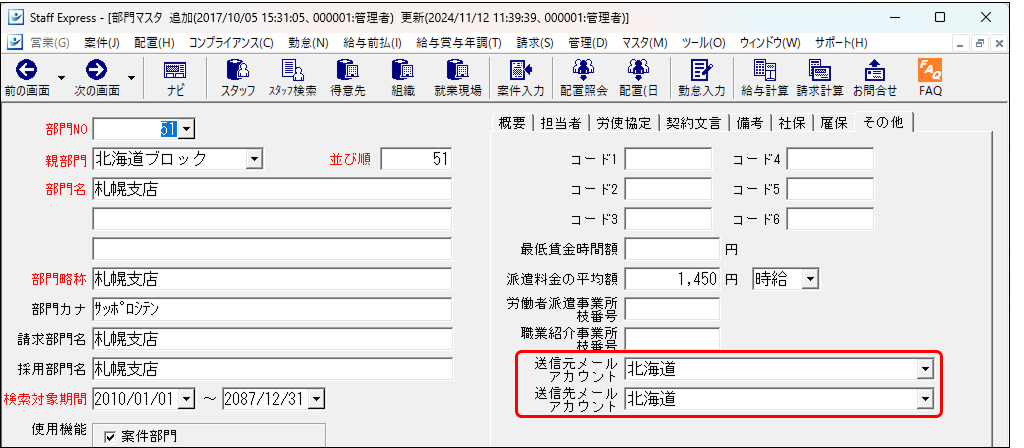Viewport: 1024px width, 448px height.
Task: Open the ツール(O) menu
Action: 703,43
